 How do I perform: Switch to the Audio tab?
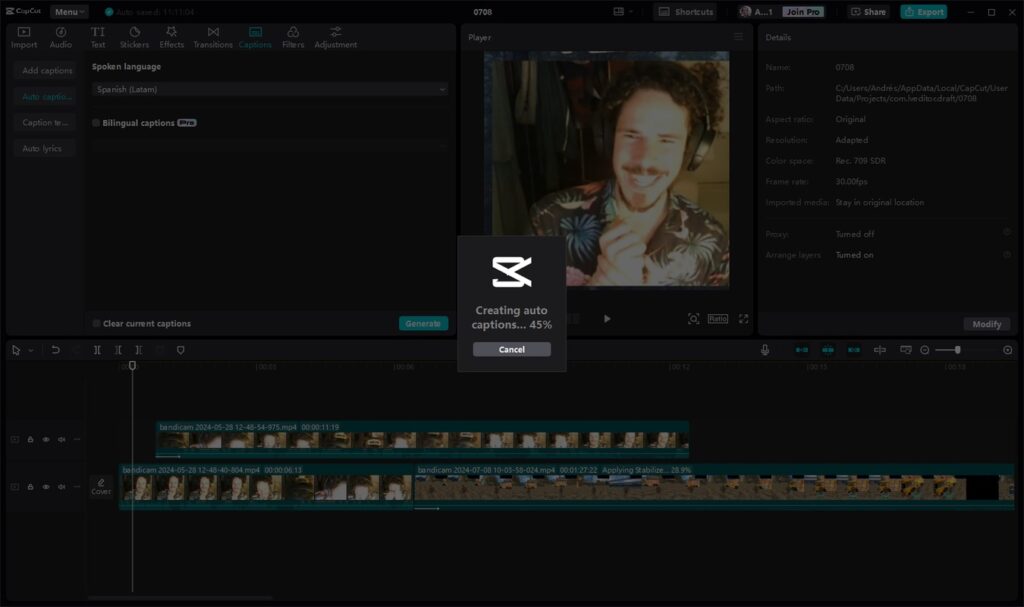tap(61, 38)
